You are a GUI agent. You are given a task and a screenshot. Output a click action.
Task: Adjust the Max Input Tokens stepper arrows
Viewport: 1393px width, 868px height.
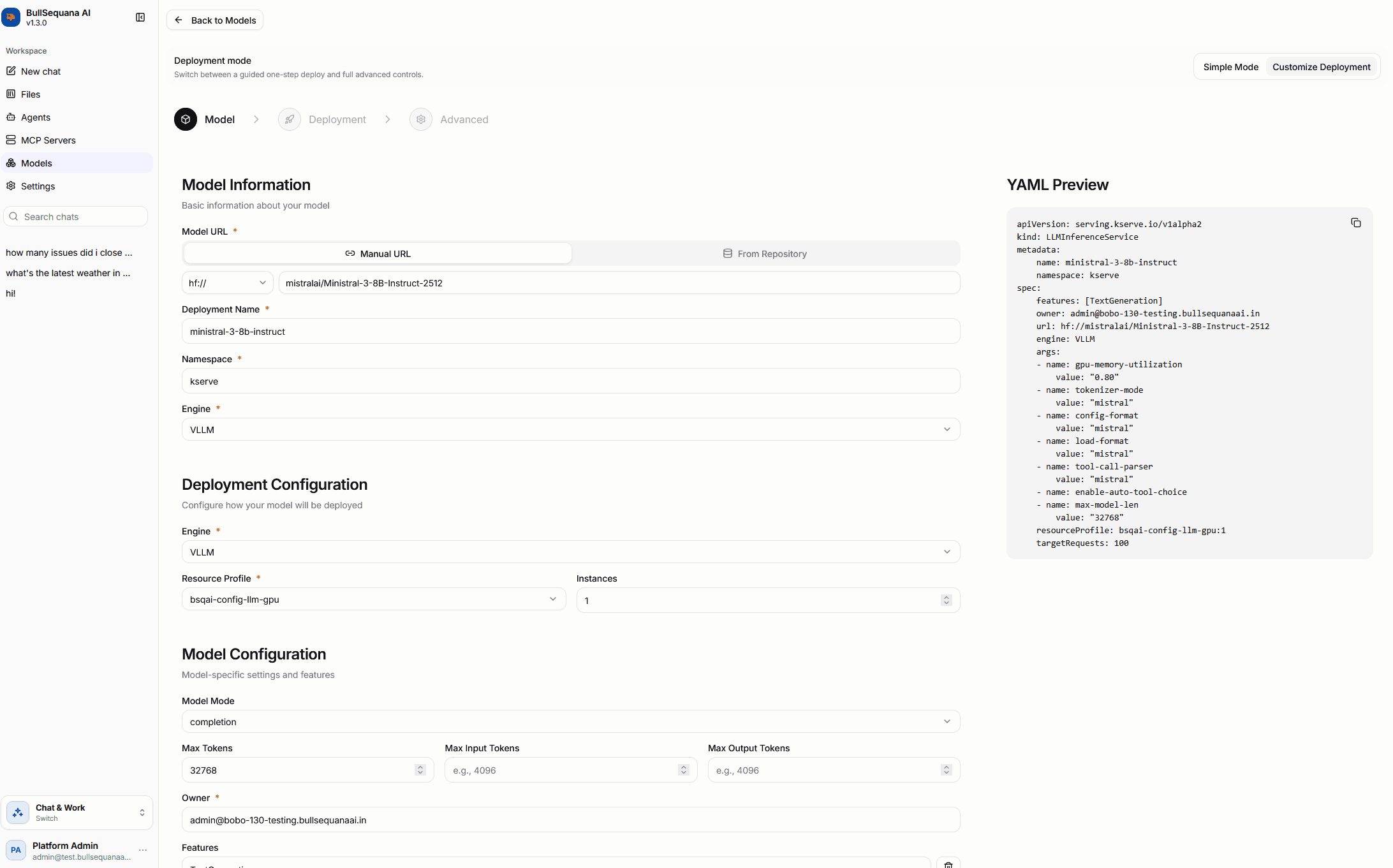pos(684,770)
